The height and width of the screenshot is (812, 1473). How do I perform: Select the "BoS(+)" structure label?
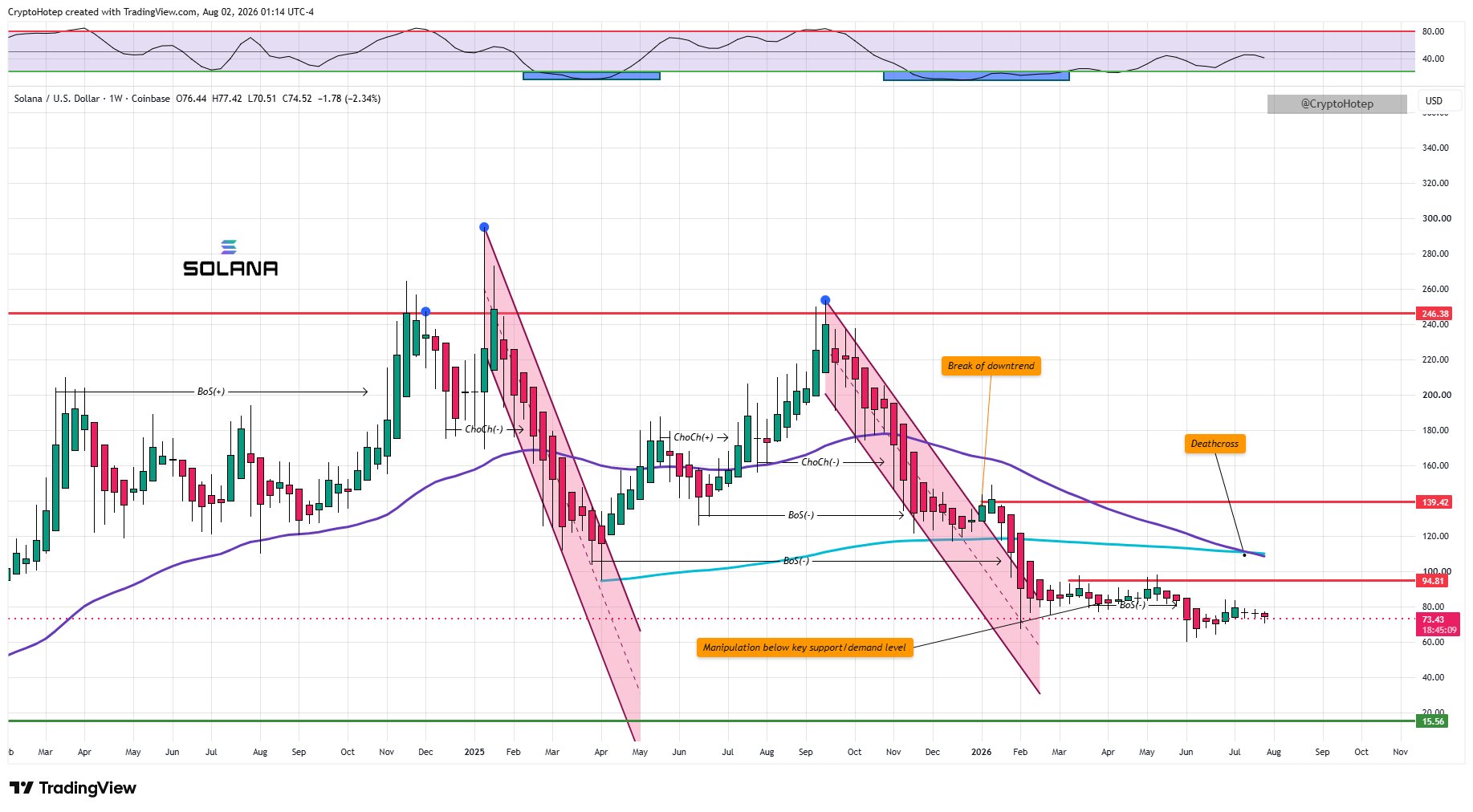(x=211, y=392)
